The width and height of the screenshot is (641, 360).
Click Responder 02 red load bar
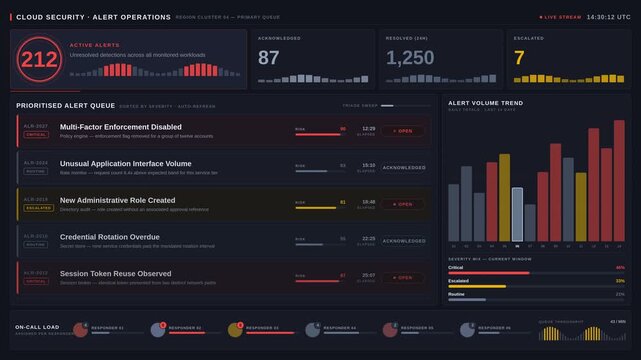187,333
